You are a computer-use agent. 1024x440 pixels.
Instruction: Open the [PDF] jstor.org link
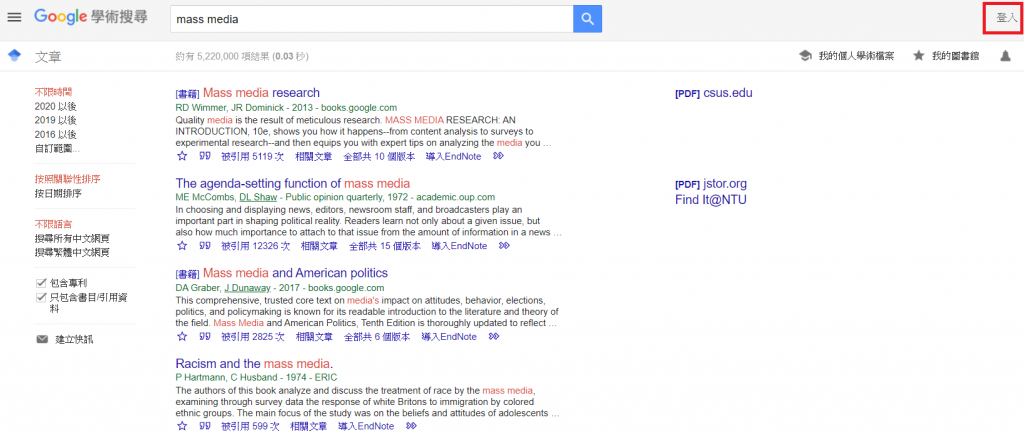pyautogui.click(x=711, y=183)
